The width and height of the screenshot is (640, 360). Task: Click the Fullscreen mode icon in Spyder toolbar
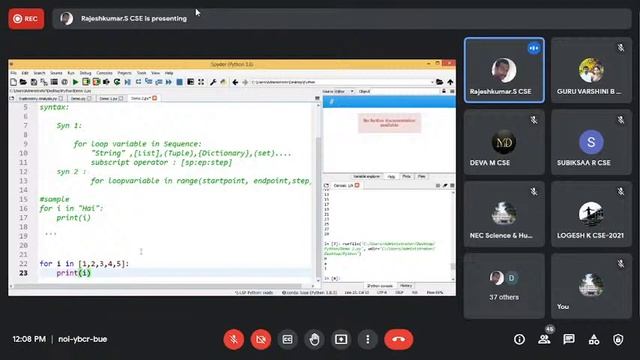click(x=201, y=82)
